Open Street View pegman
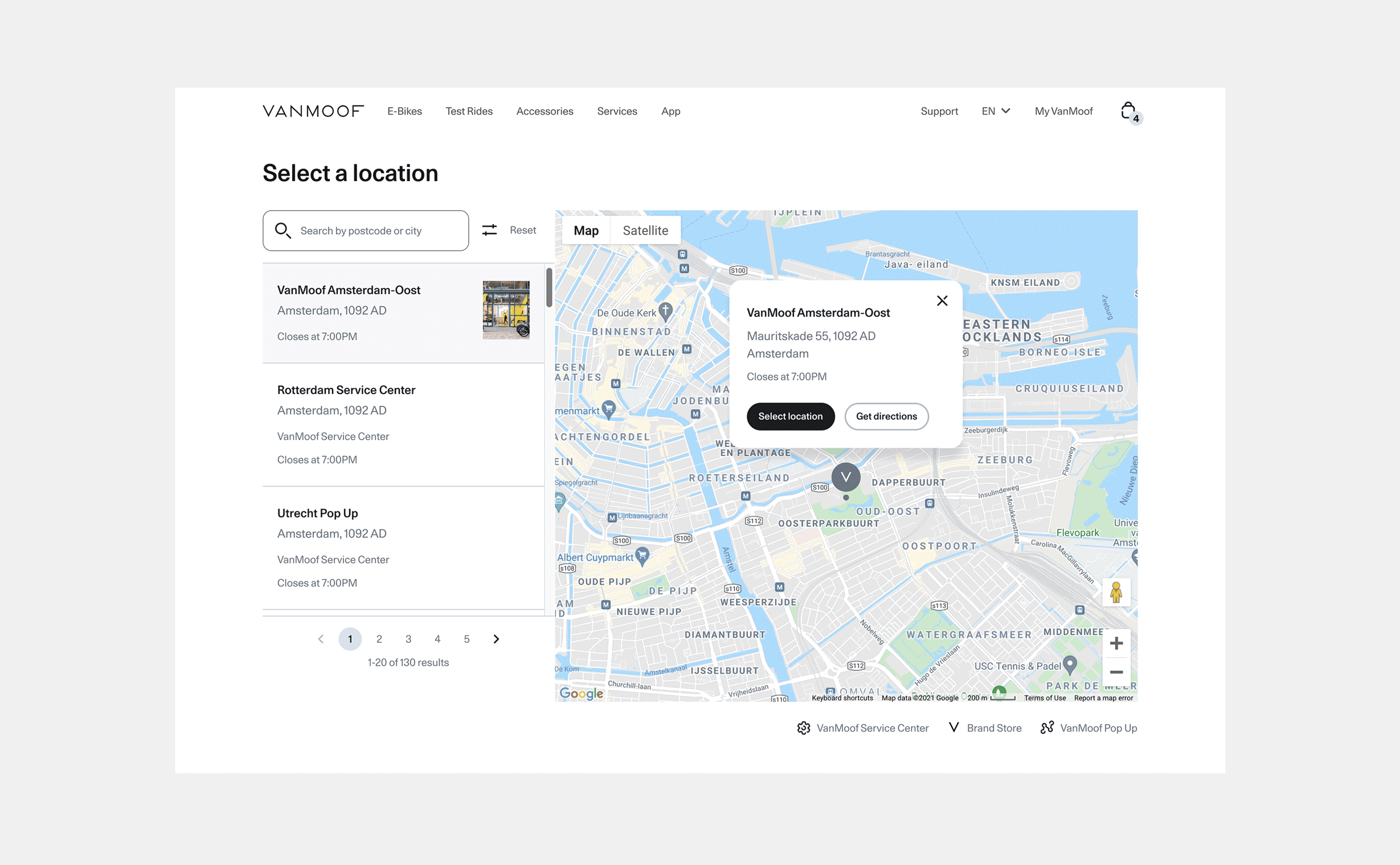 pyautogui.click(x=1116, y=592)
